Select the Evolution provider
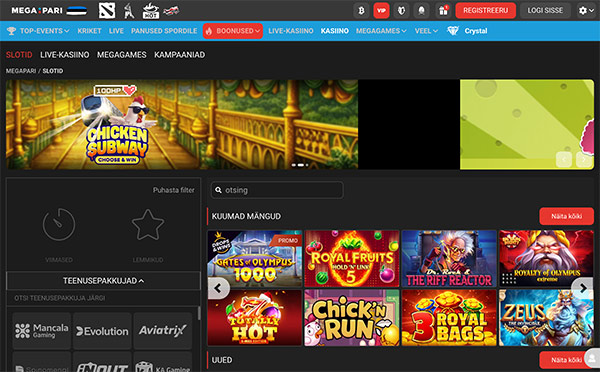The image size is (600, 372). [x=102, y=331]
